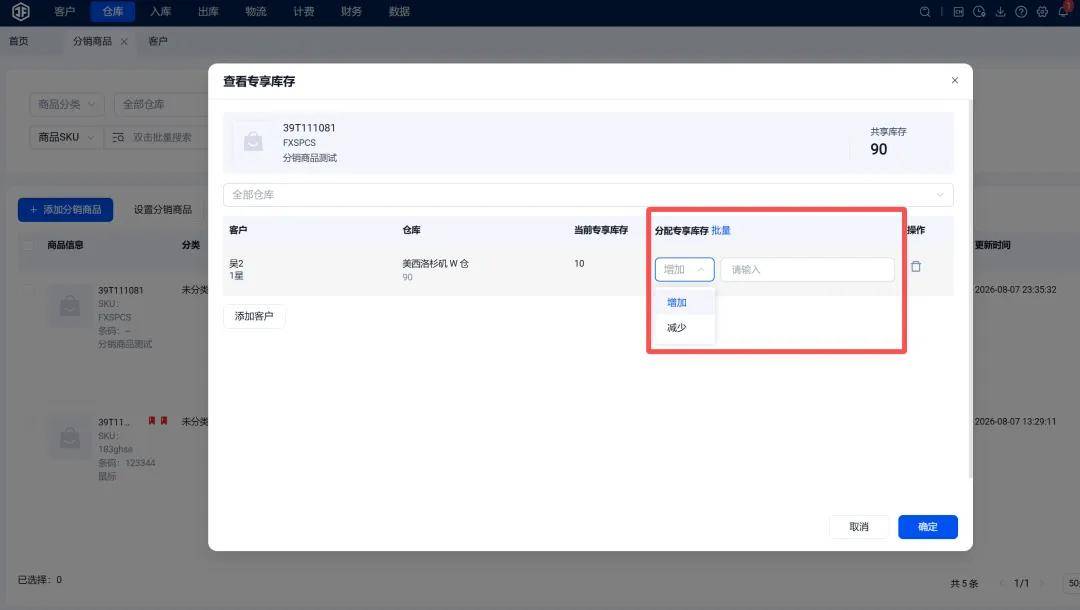The height and width of the screenshot is (610, 1080).
Task: Focus the 请输入 quantity input field
Action: (807, 269)
